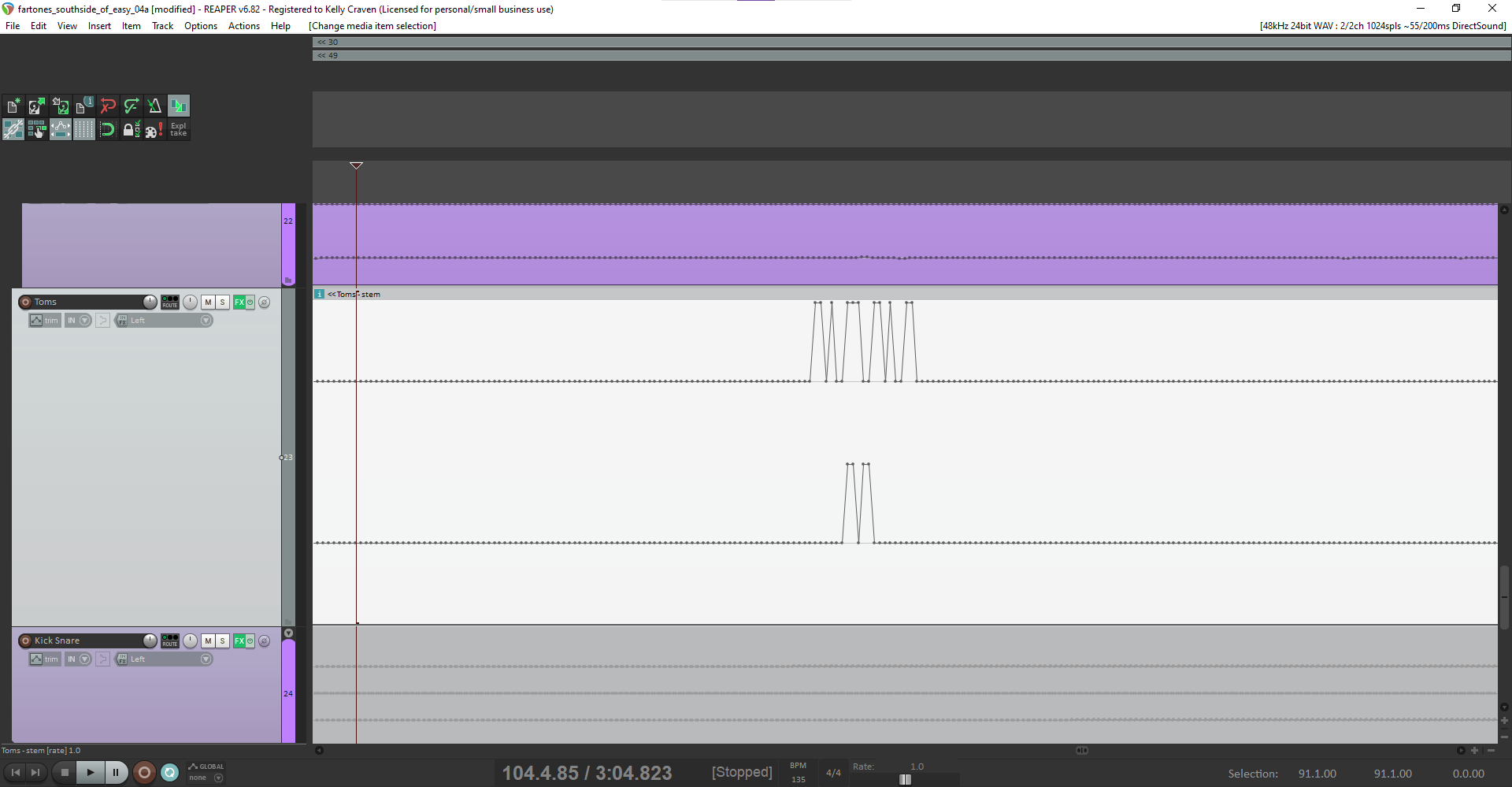The image size is (1512, 787).
Task: Toggle the metronome icon
Action: [155, 106]
